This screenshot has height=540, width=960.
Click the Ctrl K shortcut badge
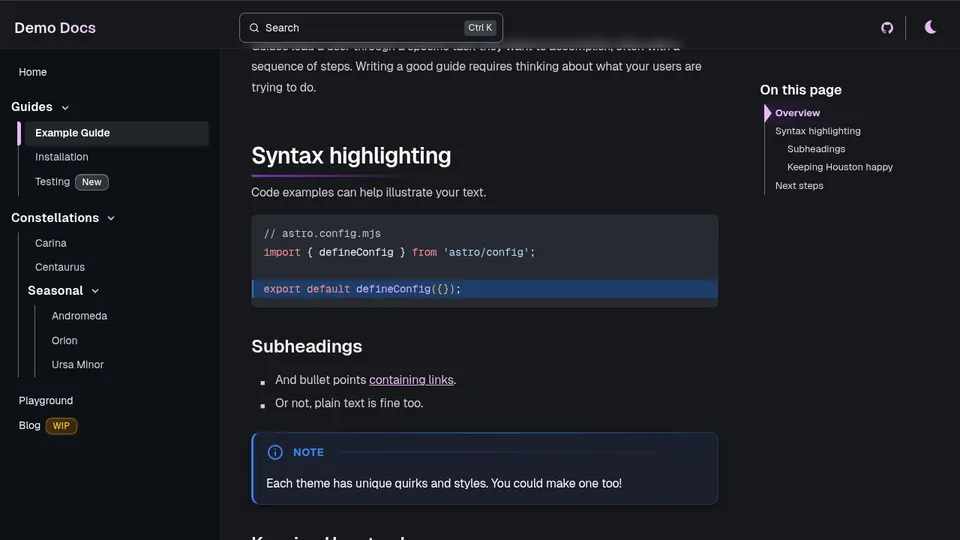click(x=480, y=28)
